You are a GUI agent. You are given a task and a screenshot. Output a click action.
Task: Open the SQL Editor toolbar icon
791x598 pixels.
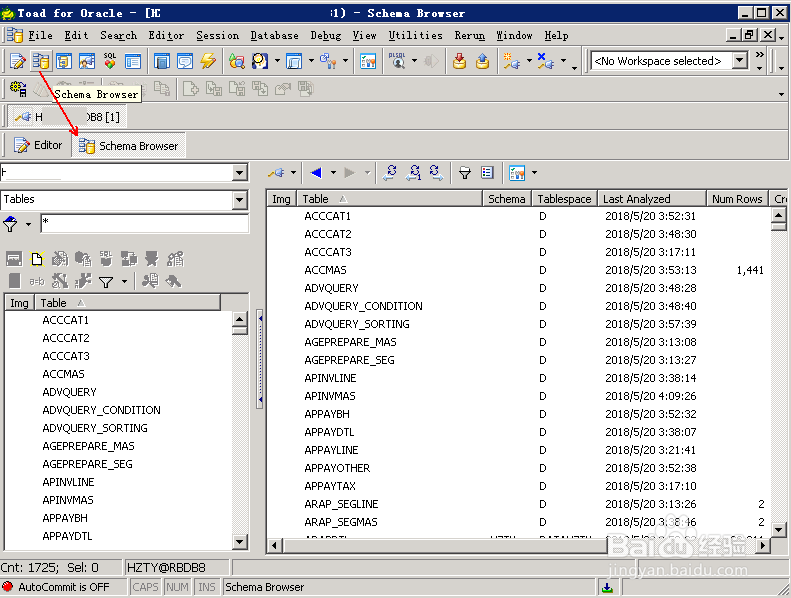click(17, 61)
